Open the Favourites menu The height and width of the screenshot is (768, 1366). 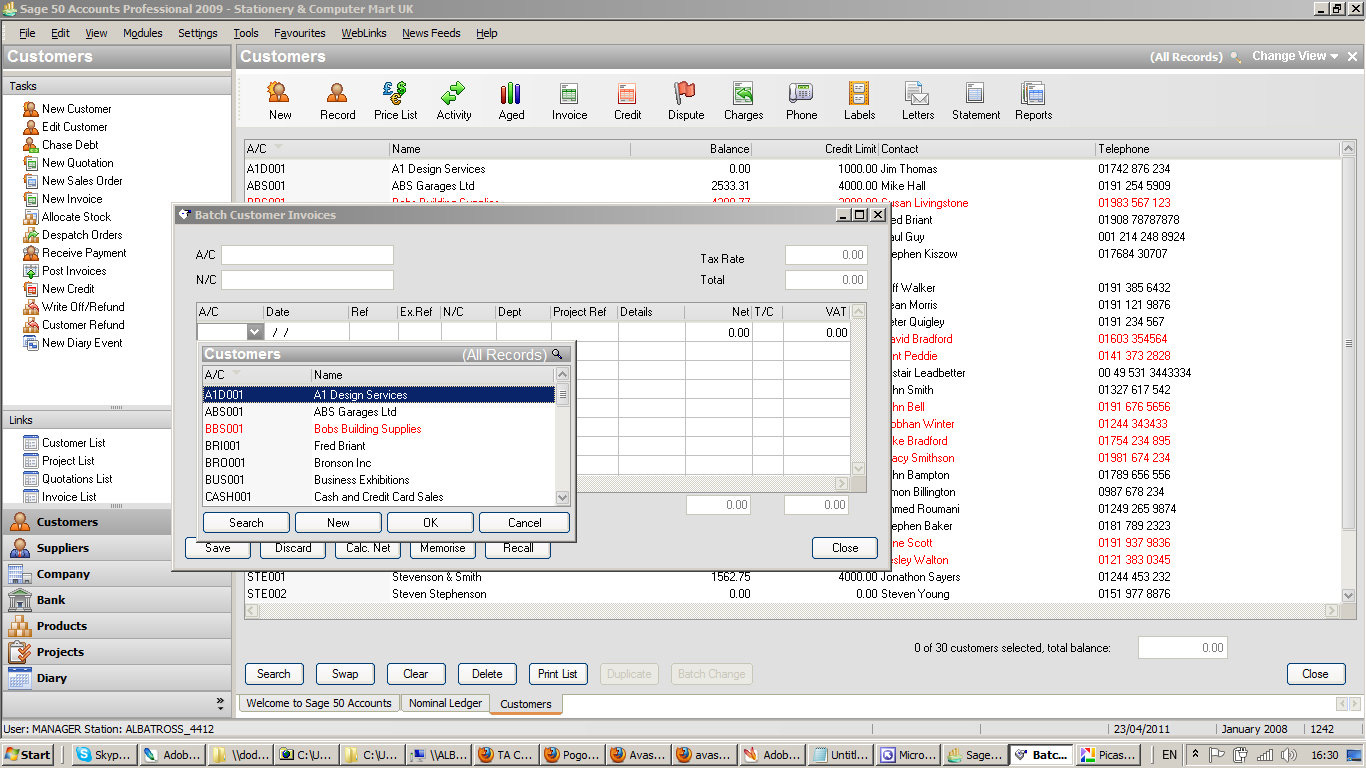coord(300,33)
